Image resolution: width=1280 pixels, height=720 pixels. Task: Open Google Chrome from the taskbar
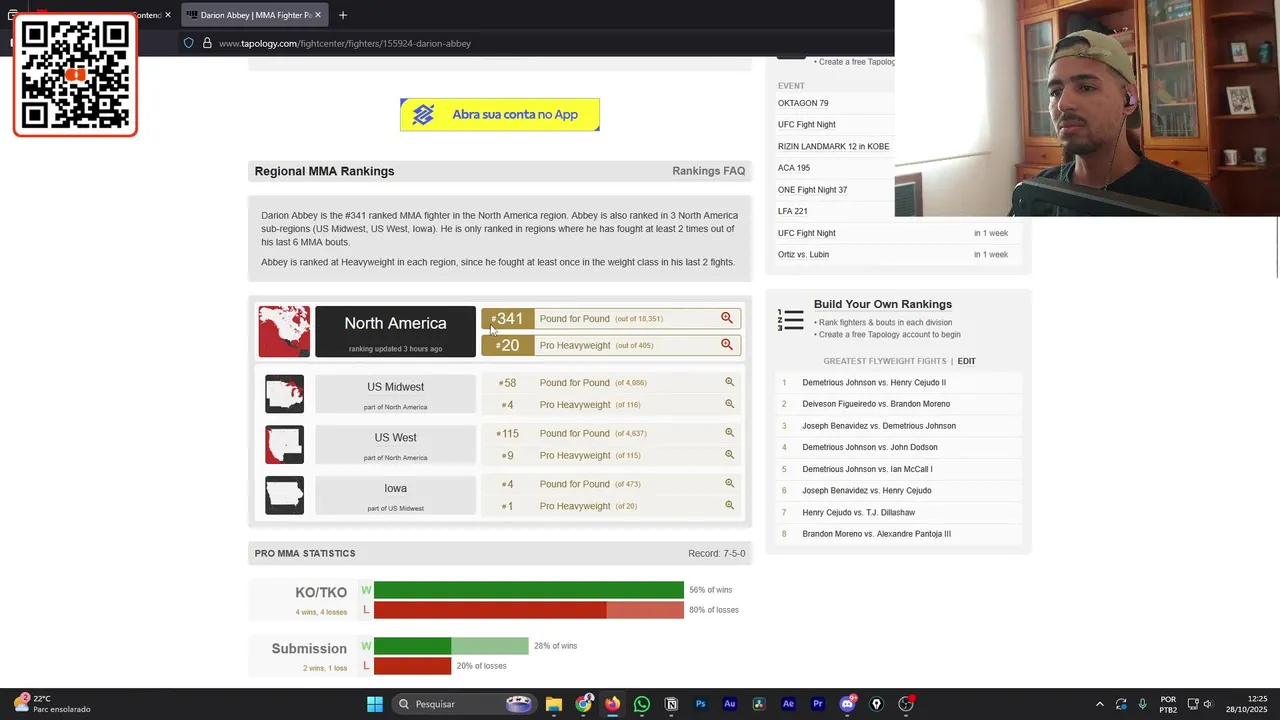584,704
